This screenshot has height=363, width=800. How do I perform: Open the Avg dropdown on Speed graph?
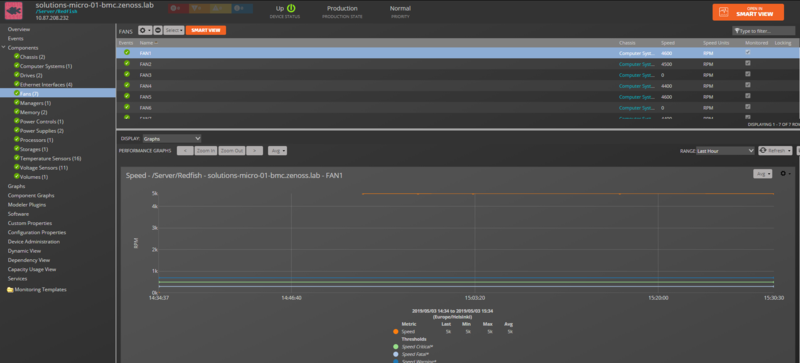pyautogui.click(x=762, y=174)
